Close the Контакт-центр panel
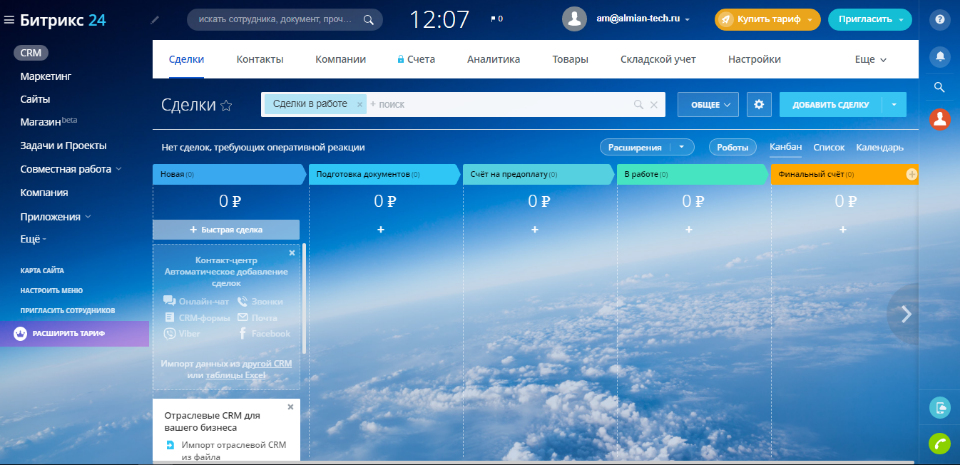 click(292, 253)
